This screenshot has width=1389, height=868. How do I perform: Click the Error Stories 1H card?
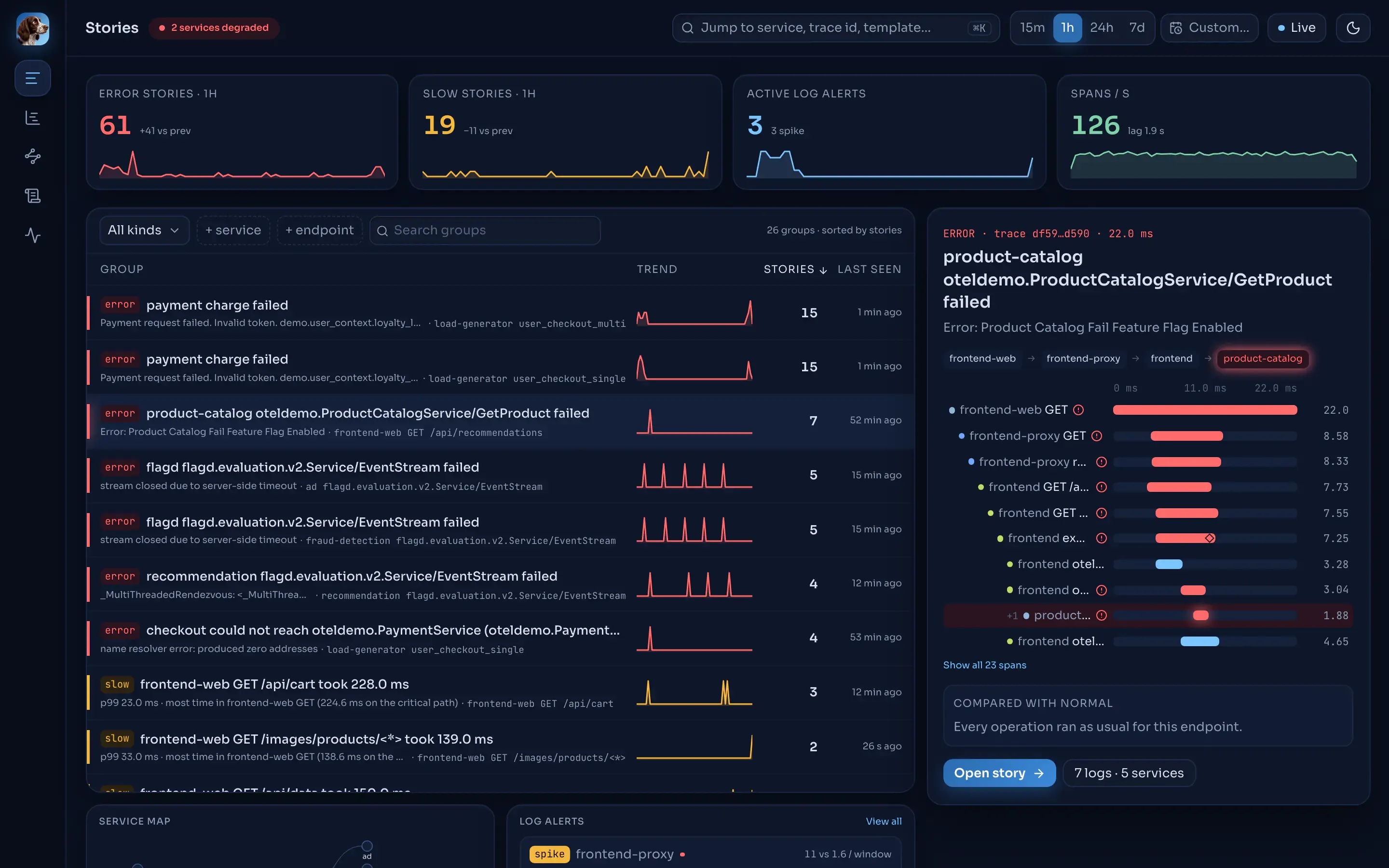pyautogui.click(x=242, y=132)
